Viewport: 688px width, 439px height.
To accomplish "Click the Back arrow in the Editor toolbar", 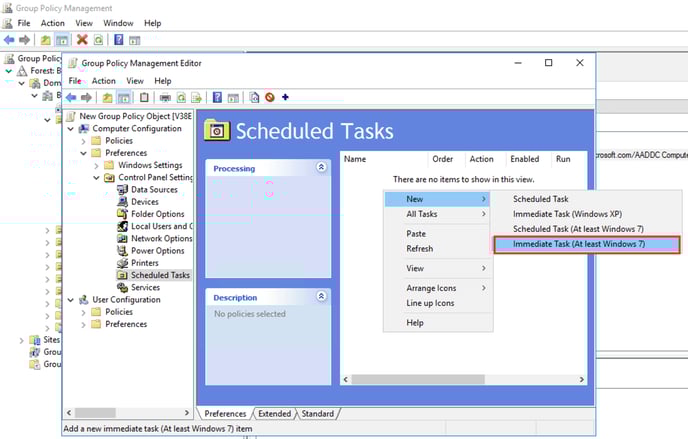I will tap(71, 97).
